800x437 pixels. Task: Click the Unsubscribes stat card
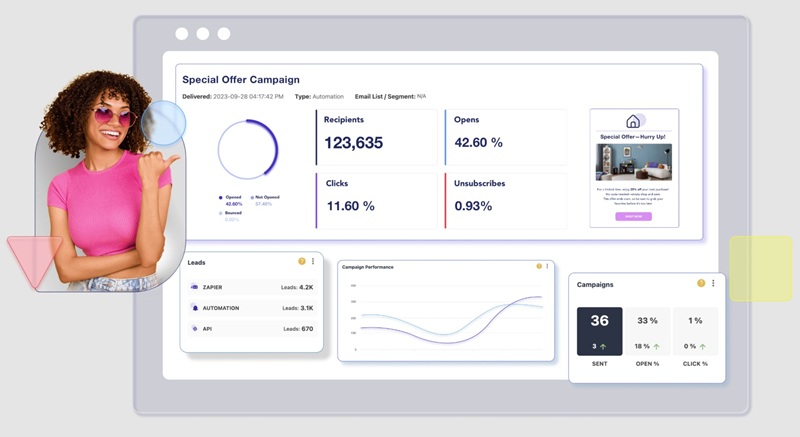click(505, 199)
